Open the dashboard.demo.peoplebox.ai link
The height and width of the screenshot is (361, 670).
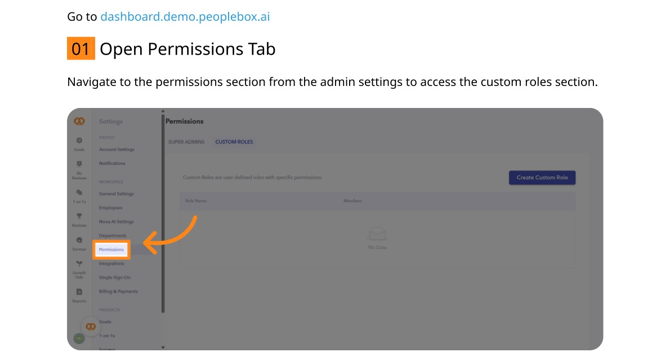(x=185, y=17)
